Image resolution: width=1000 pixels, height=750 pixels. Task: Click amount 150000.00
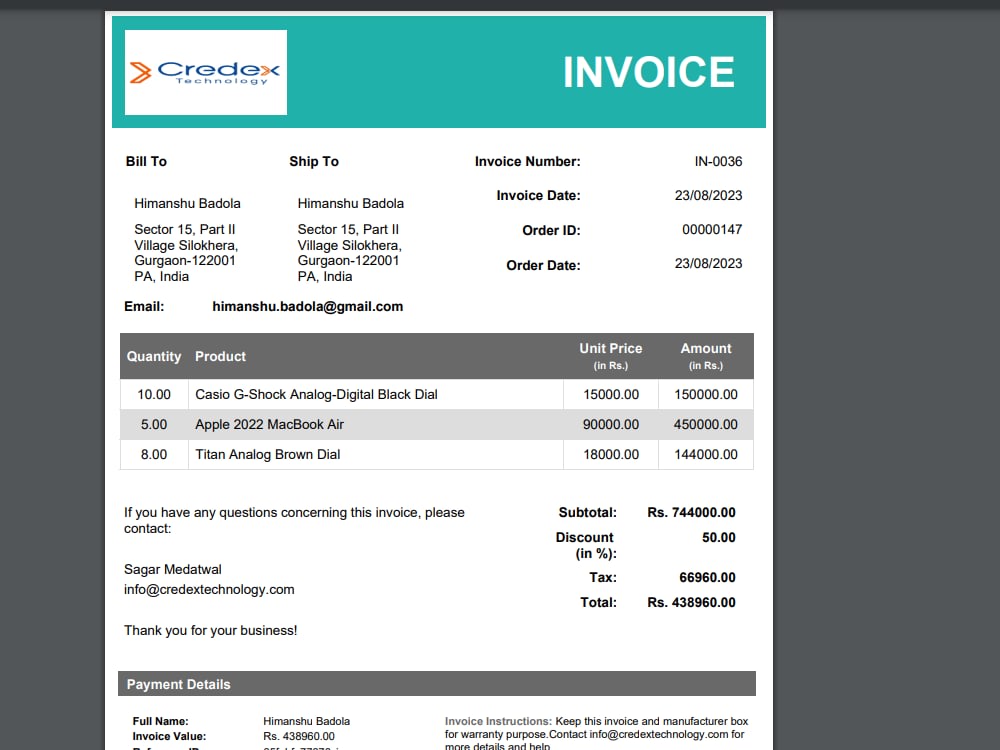[x=706, y=395]
